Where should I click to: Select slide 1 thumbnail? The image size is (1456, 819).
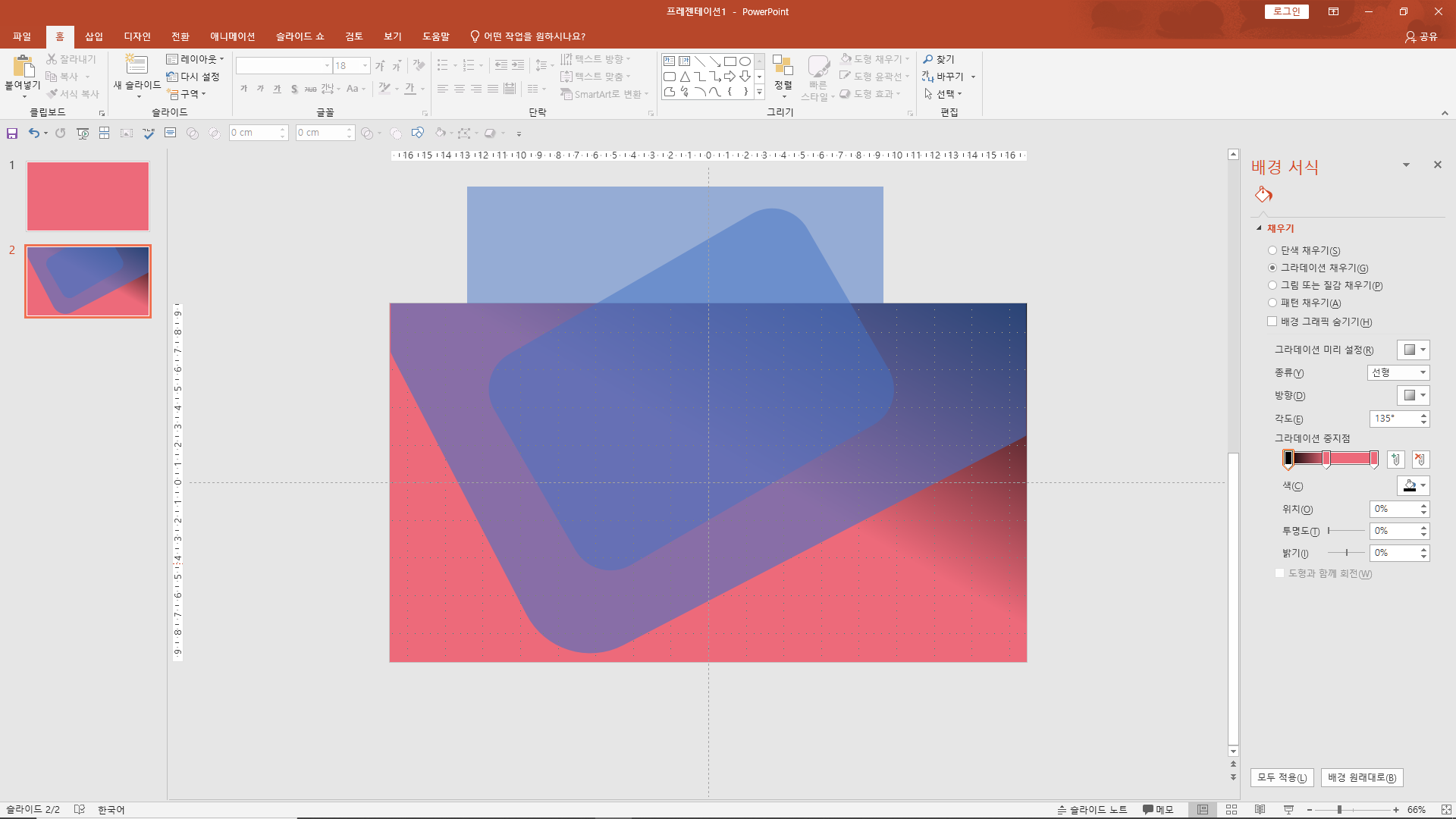point(88,196)
